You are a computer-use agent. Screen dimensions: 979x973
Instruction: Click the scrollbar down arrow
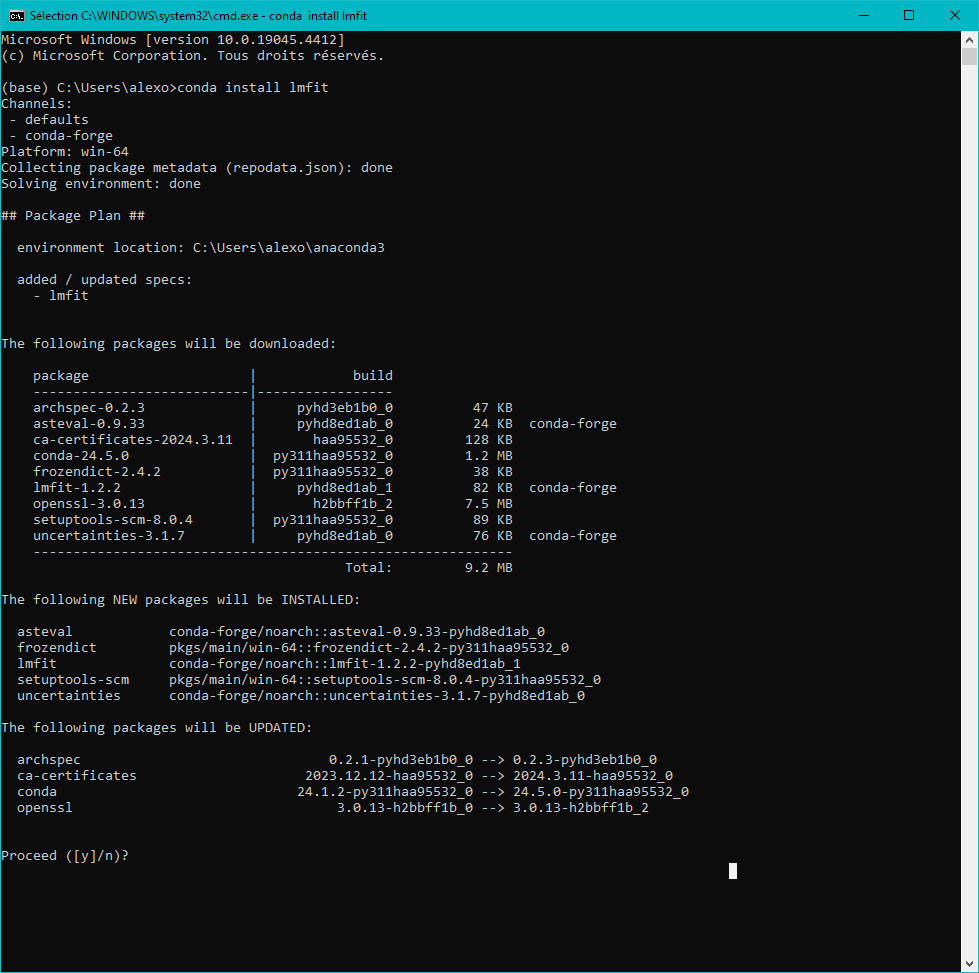coord(970,964)
